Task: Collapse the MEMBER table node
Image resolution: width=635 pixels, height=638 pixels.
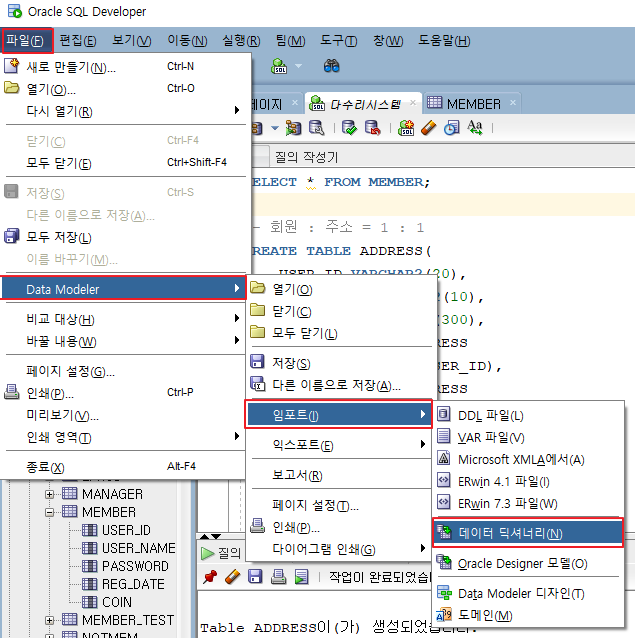Action: click(x=49, y=512)
